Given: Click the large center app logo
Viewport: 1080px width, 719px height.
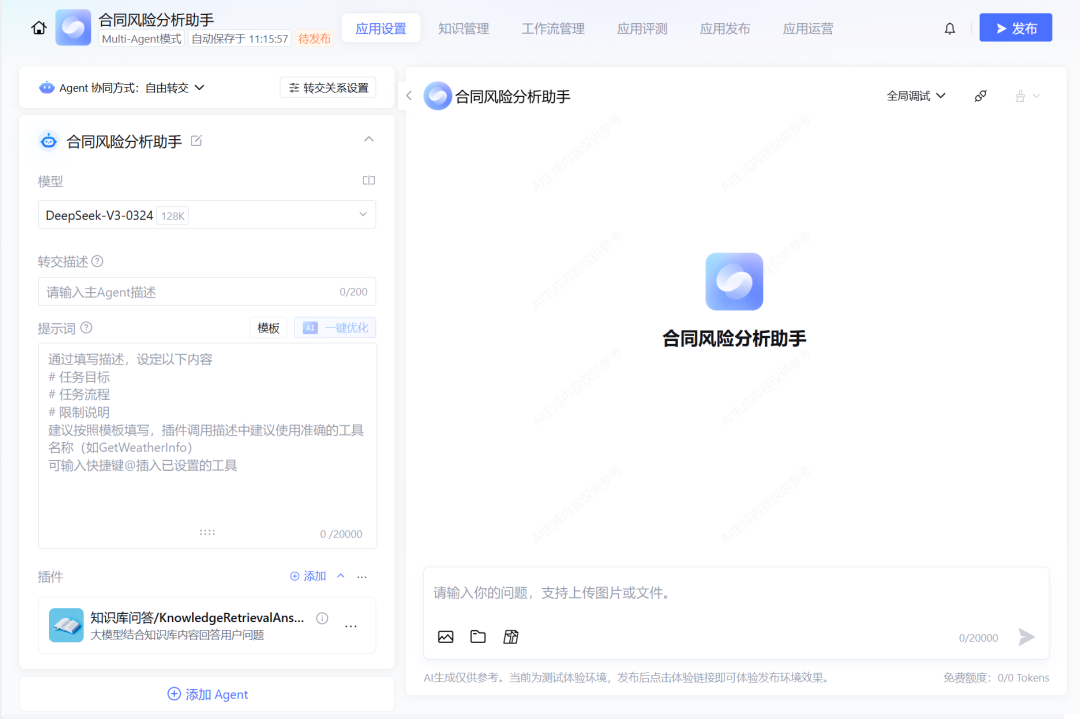Looking at the screenshot, I should [734, 281].
